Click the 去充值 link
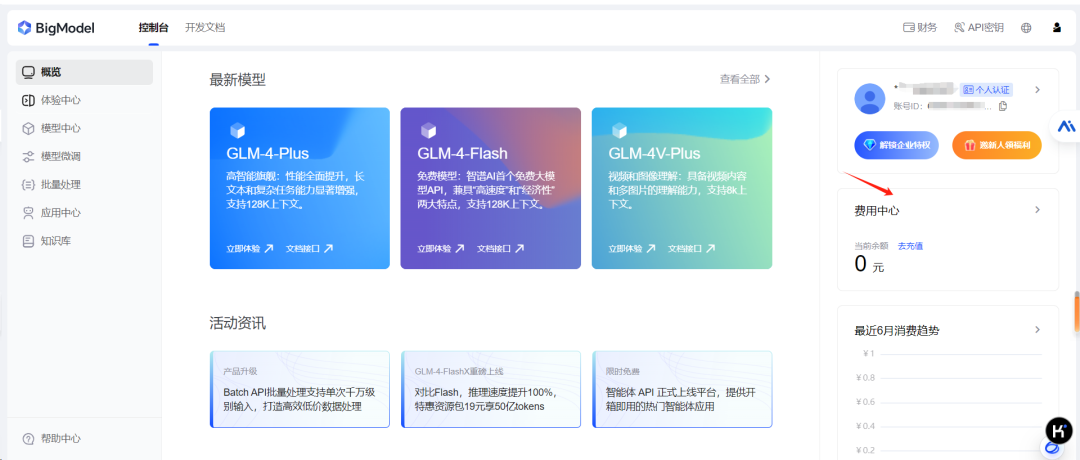The image size is (1080, 460). point(910,246)
